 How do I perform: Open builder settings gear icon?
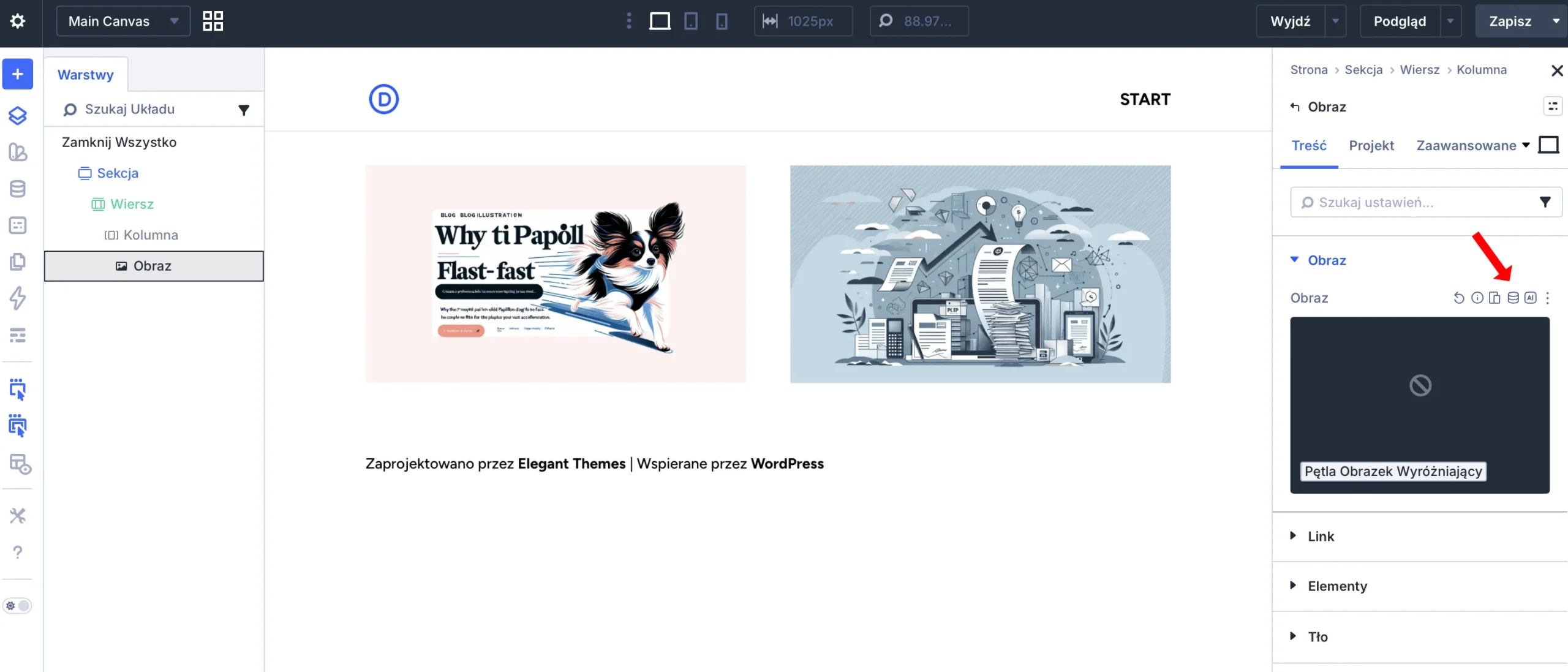tap(18, 21)
